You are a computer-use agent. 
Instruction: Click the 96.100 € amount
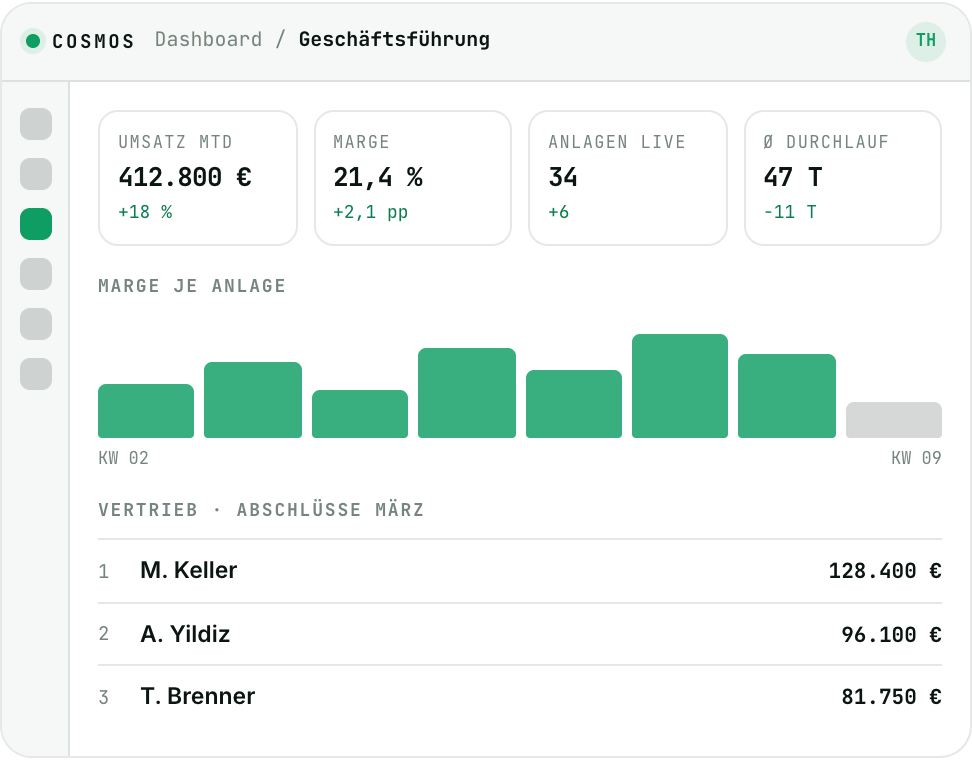pos(891,635)
